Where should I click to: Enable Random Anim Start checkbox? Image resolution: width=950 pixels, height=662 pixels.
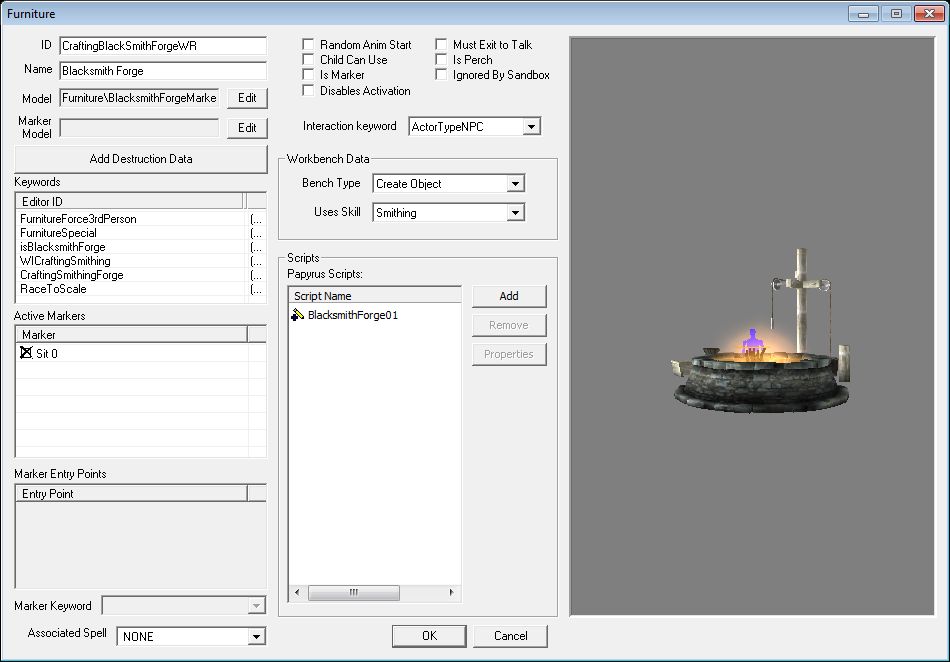click(308, 44)
